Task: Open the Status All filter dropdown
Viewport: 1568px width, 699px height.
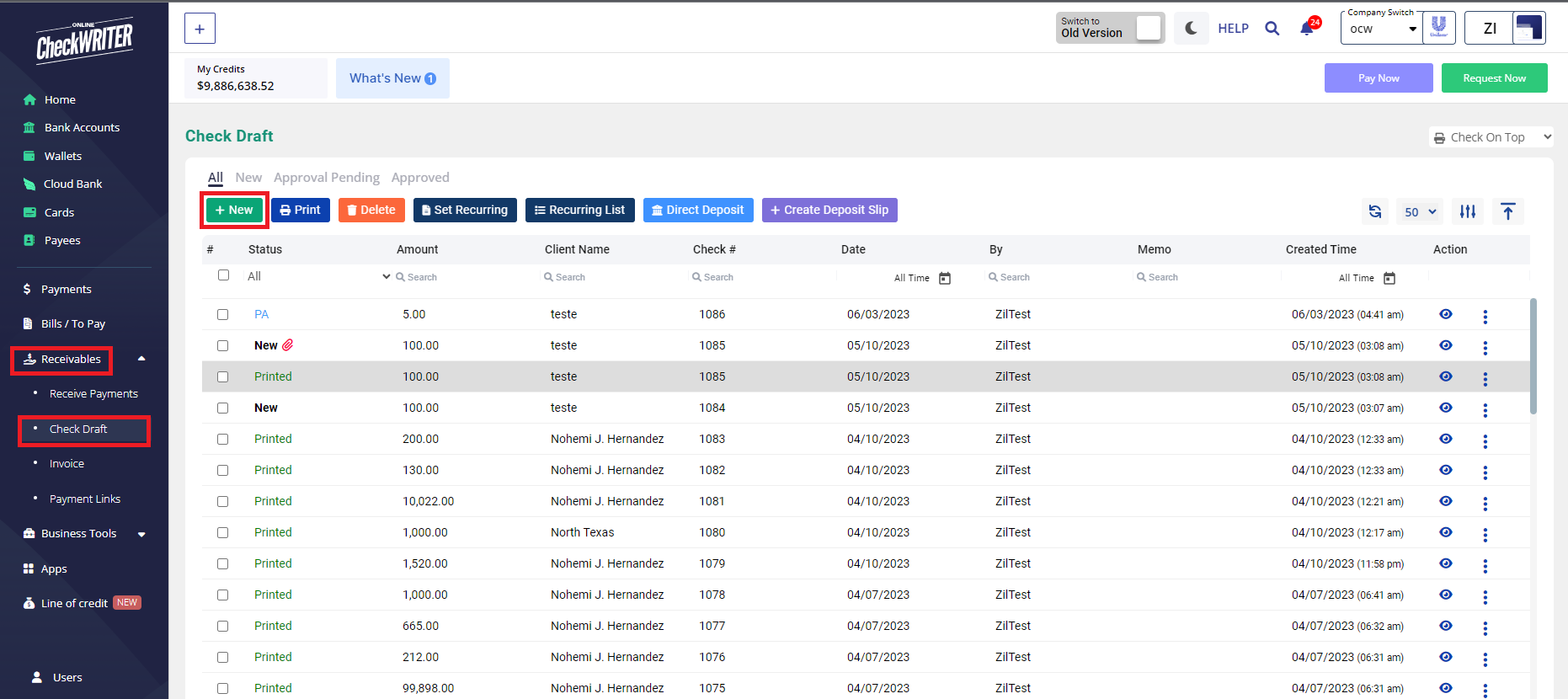Action: pos(318,276)
